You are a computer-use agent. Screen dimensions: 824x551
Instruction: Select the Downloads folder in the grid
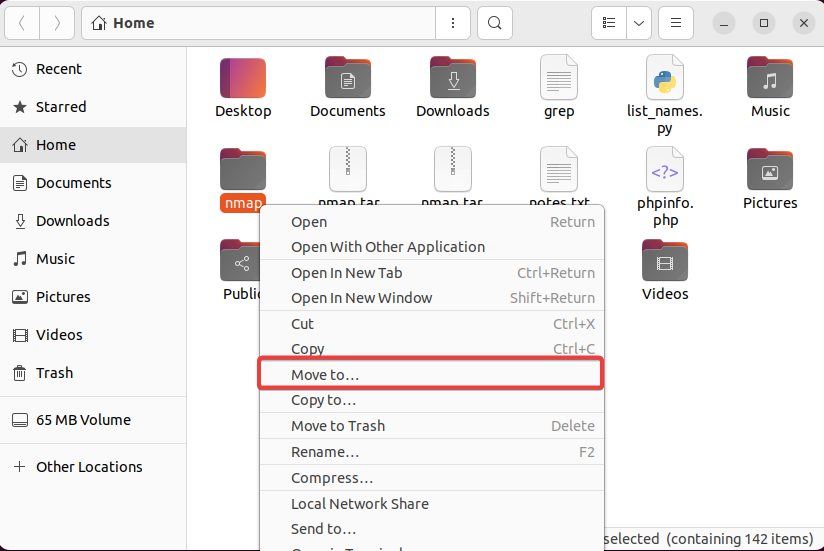pyautogui.click(x=452, y=88)
